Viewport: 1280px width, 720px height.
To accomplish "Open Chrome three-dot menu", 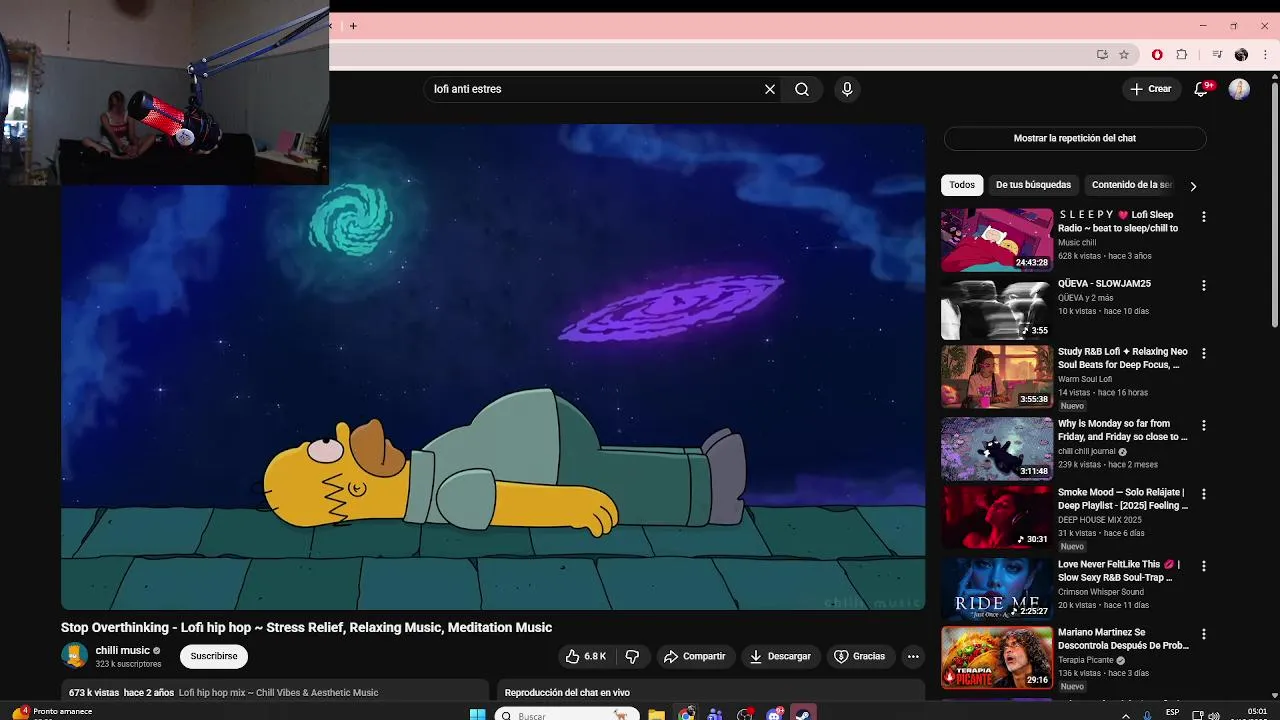I will click(x=1265, y=55).
